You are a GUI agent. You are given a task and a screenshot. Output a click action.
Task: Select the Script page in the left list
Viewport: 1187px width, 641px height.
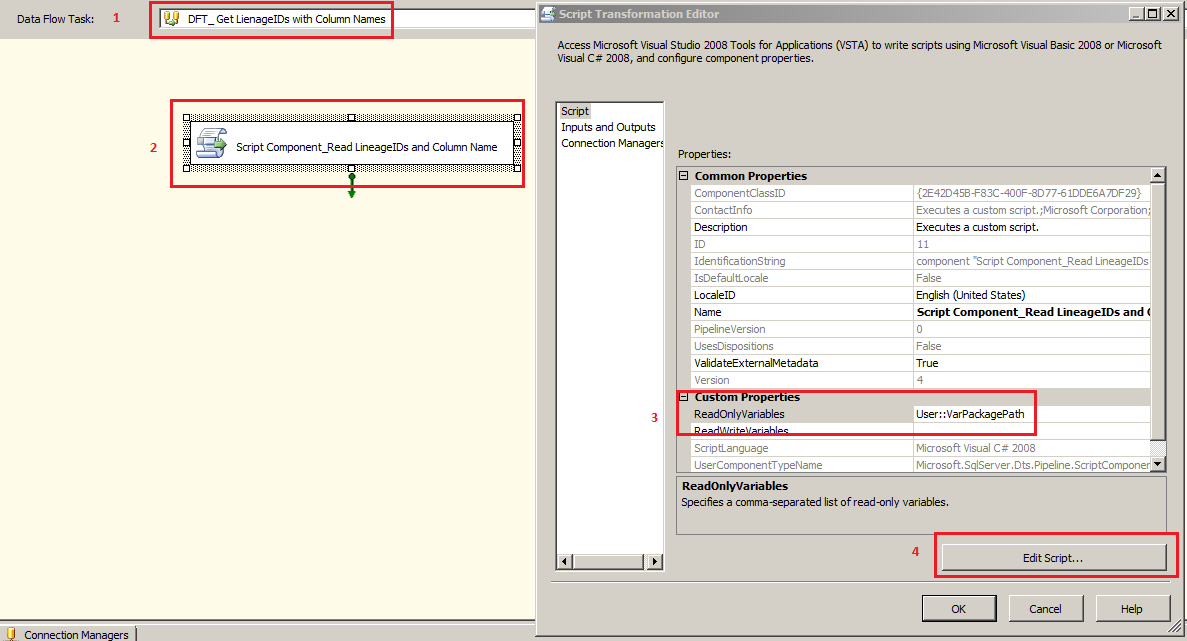coord(575,110)
